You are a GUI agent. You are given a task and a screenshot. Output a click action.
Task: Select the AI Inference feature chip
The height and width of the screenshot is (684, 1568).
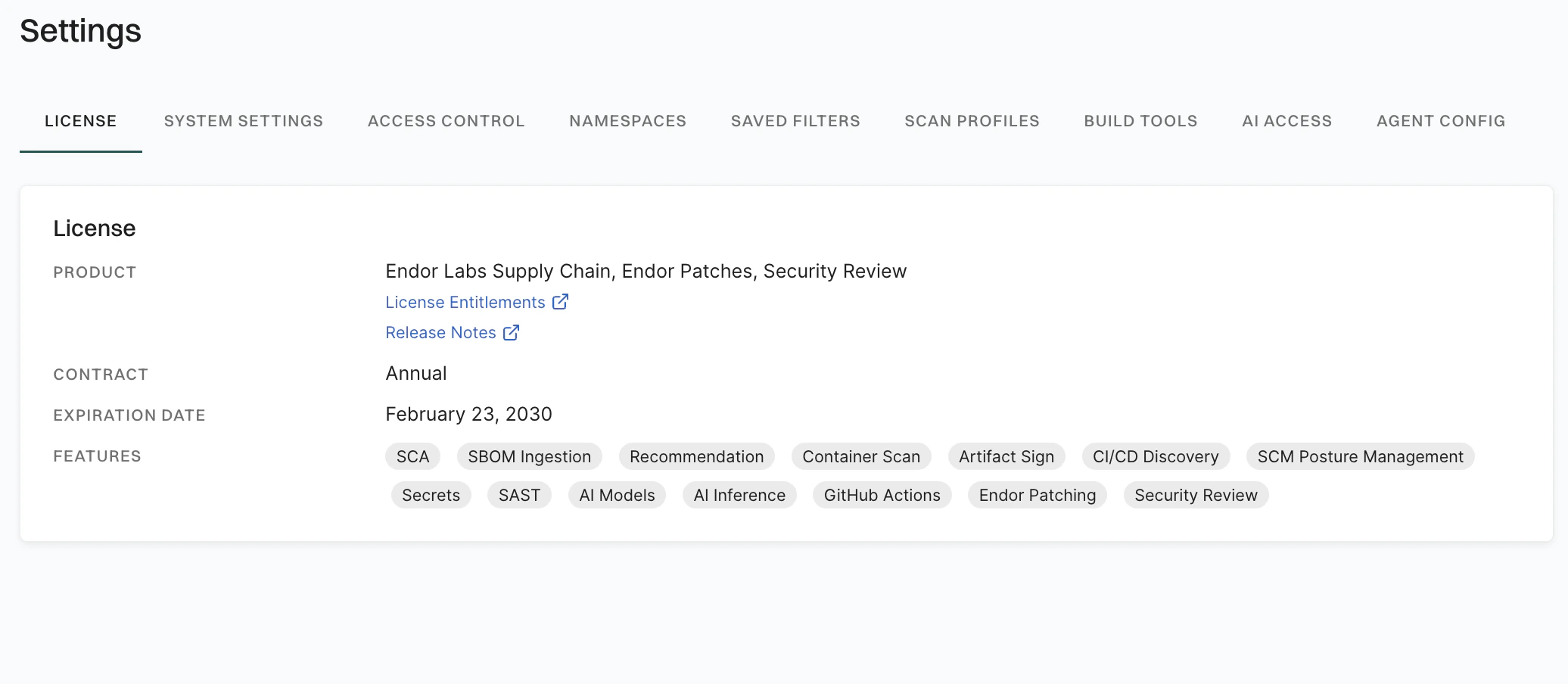(x=739, y=496)
